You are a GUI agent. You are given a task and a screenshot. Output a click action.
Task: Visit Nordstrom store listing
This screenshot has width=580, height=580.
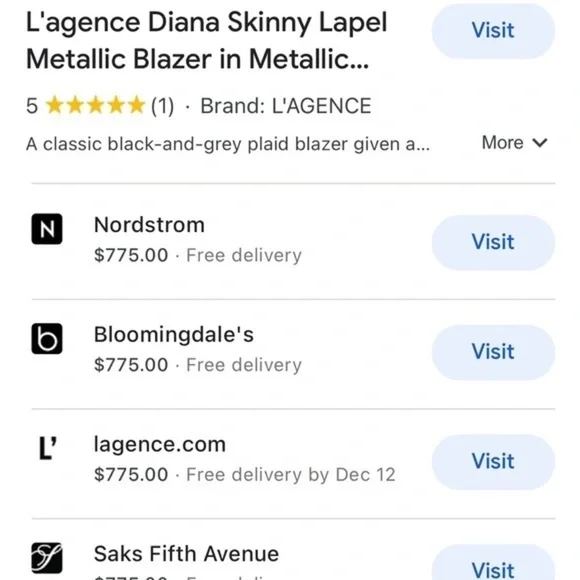(493, 243)
